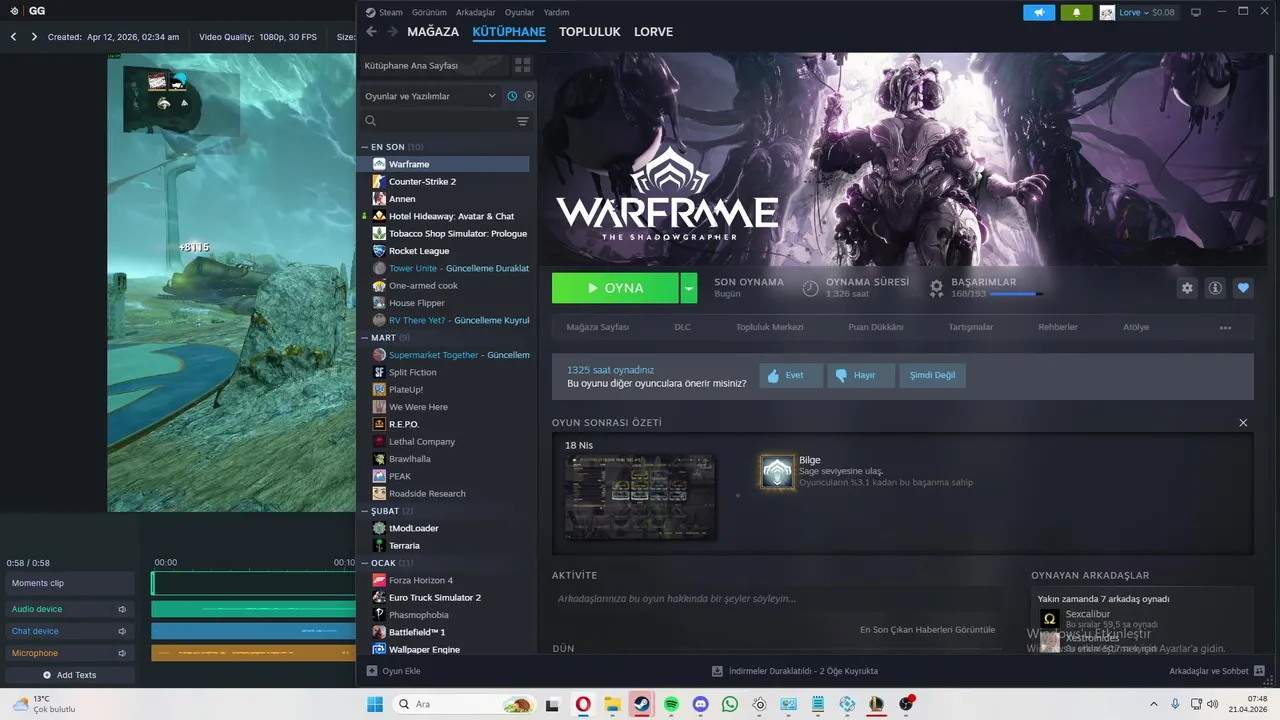Open the LORVE profile tab
Screen dimensions: 1280x720
pyautogui.click(x=653, y=32)
